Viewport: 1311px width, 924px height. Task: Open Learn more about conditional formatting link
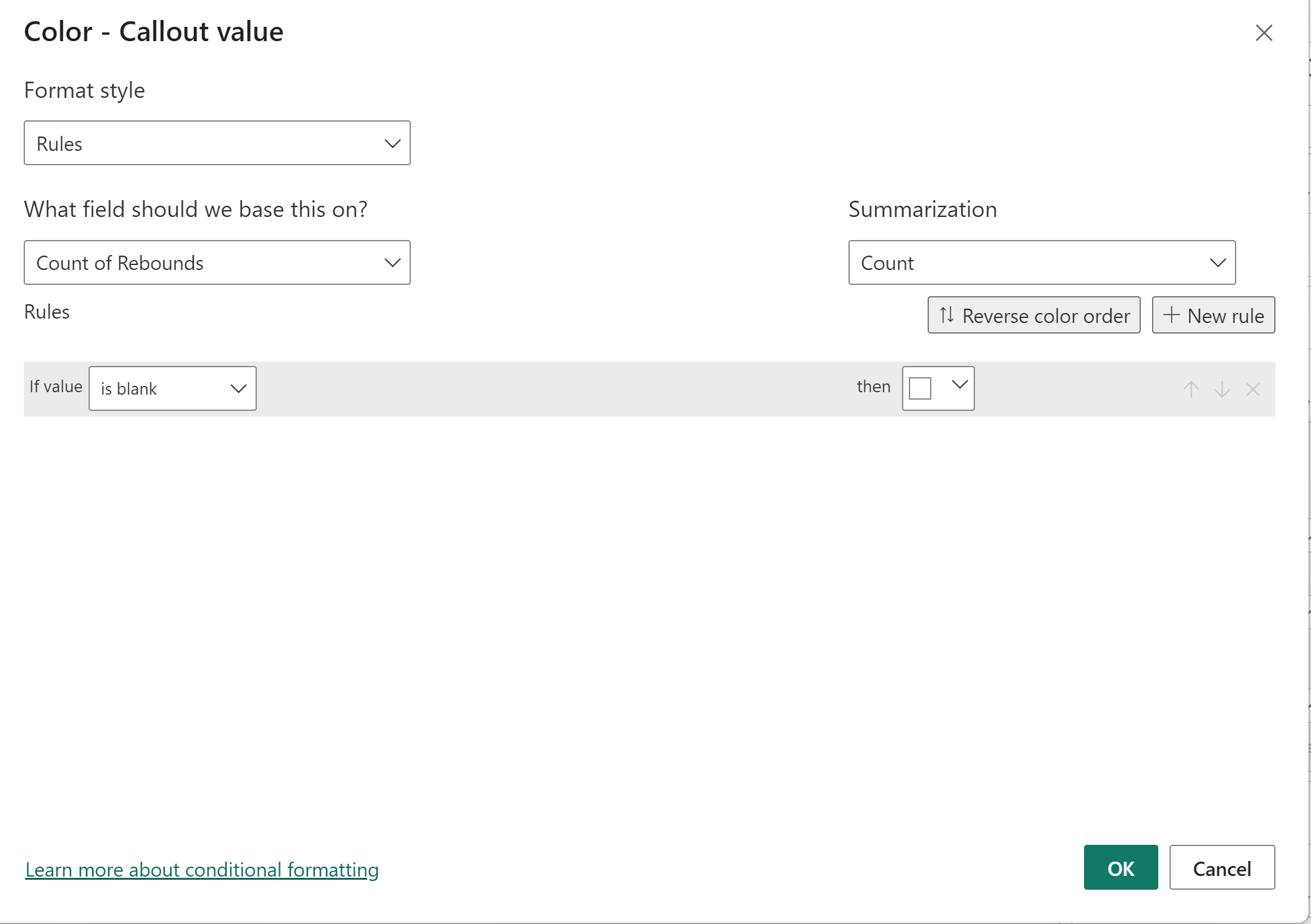[x=201, y=869]
